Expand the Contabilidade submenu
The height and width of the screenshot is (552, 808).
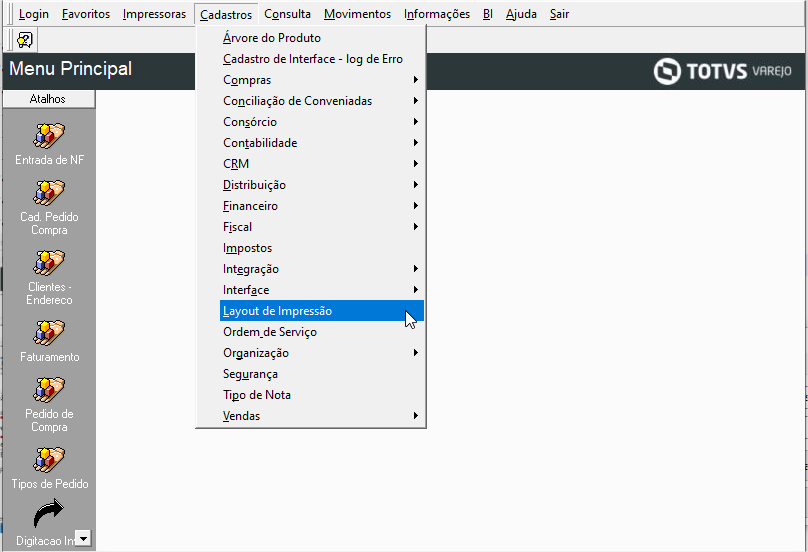[322, 143]
